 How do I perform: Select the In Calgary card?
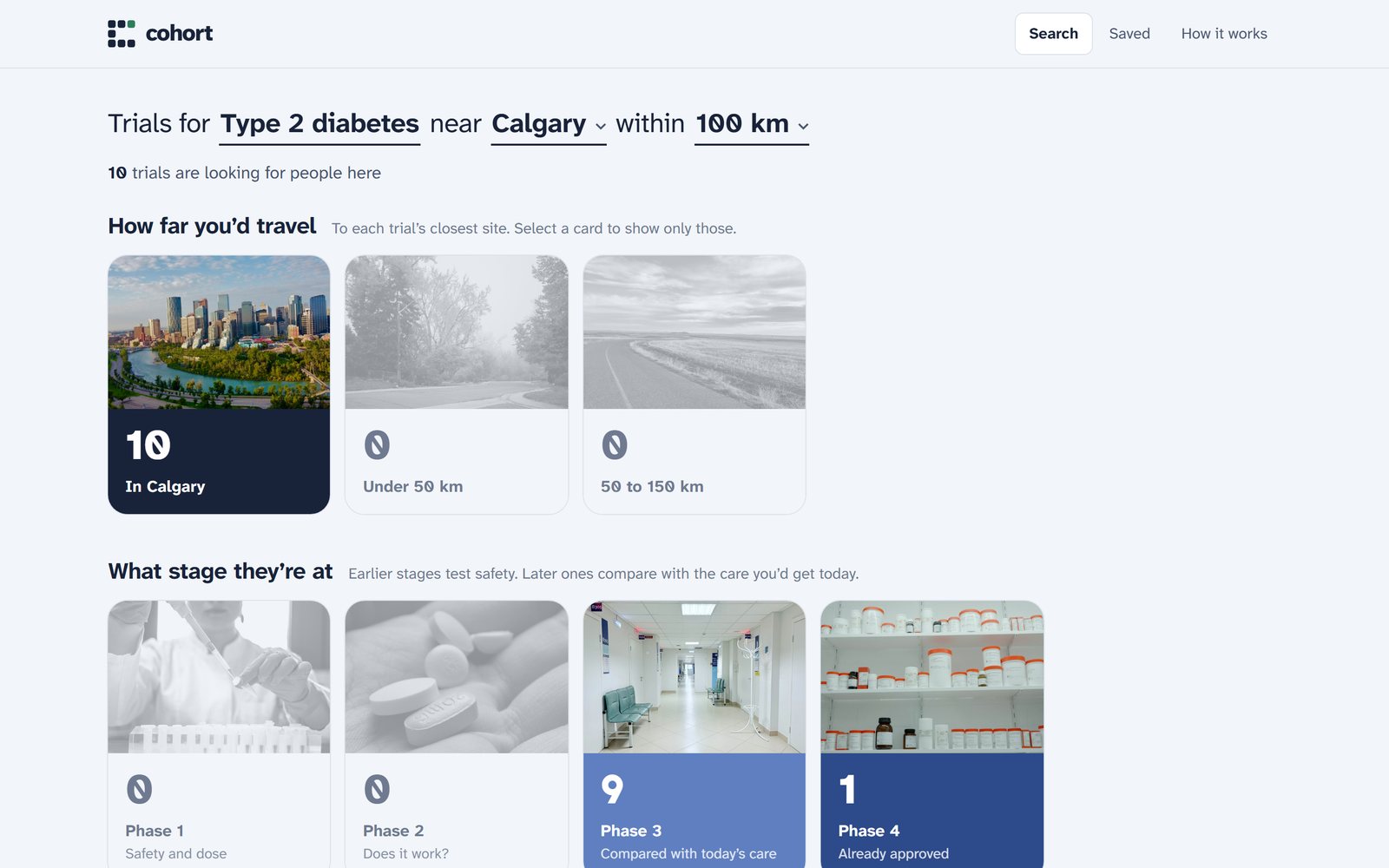coord(219,385)
